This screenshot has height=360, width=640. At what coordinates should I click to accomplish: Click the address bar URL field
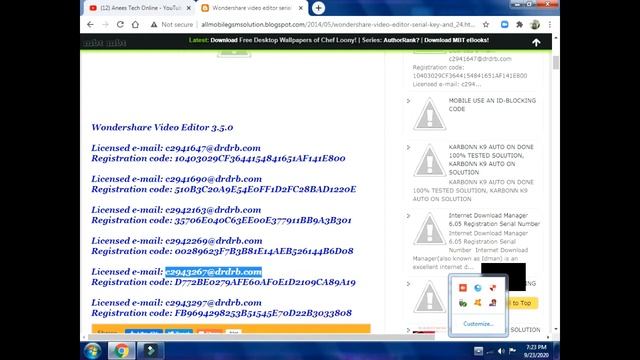click(338, 24)
